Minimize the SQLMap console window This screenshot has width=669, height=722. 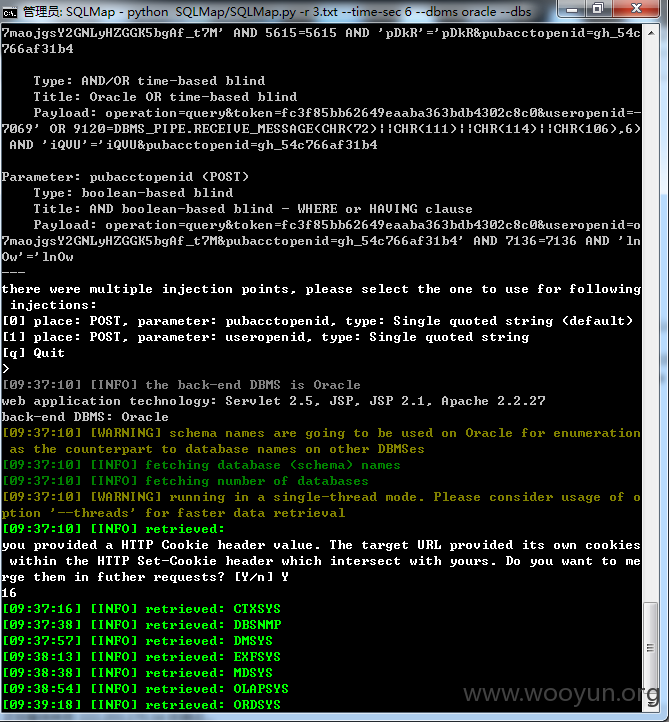click(572, 9)
